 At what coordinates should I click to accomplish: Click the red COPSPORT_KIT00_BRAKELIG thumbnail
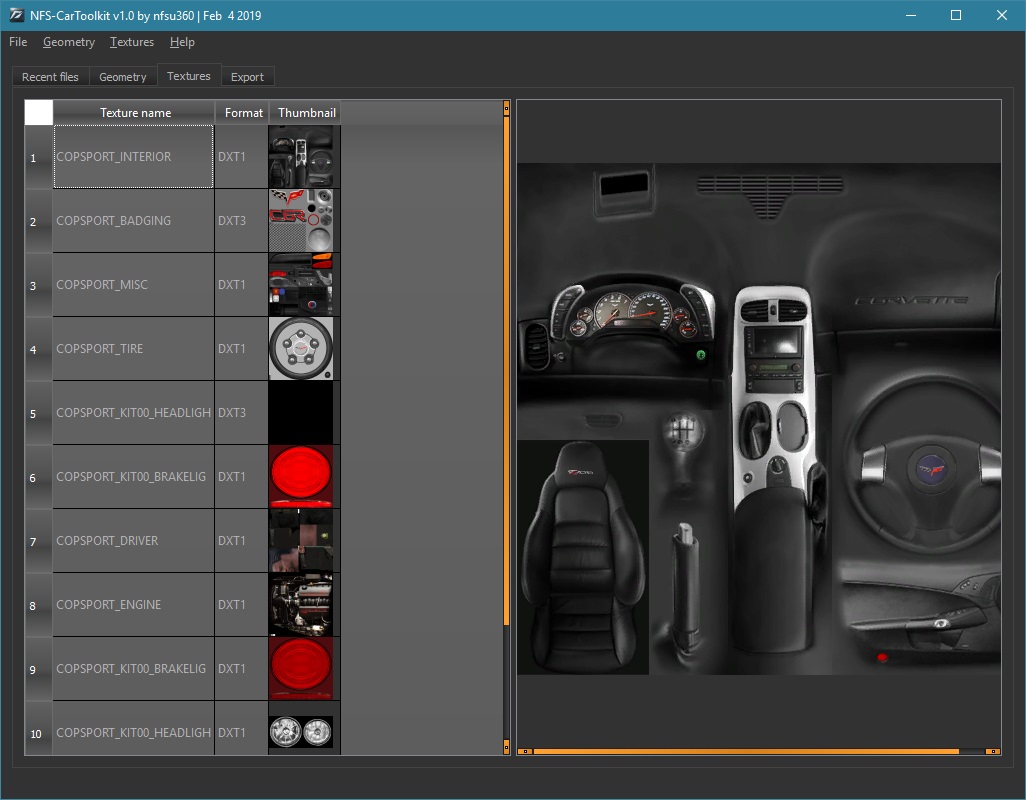click(x=303, y=476)
